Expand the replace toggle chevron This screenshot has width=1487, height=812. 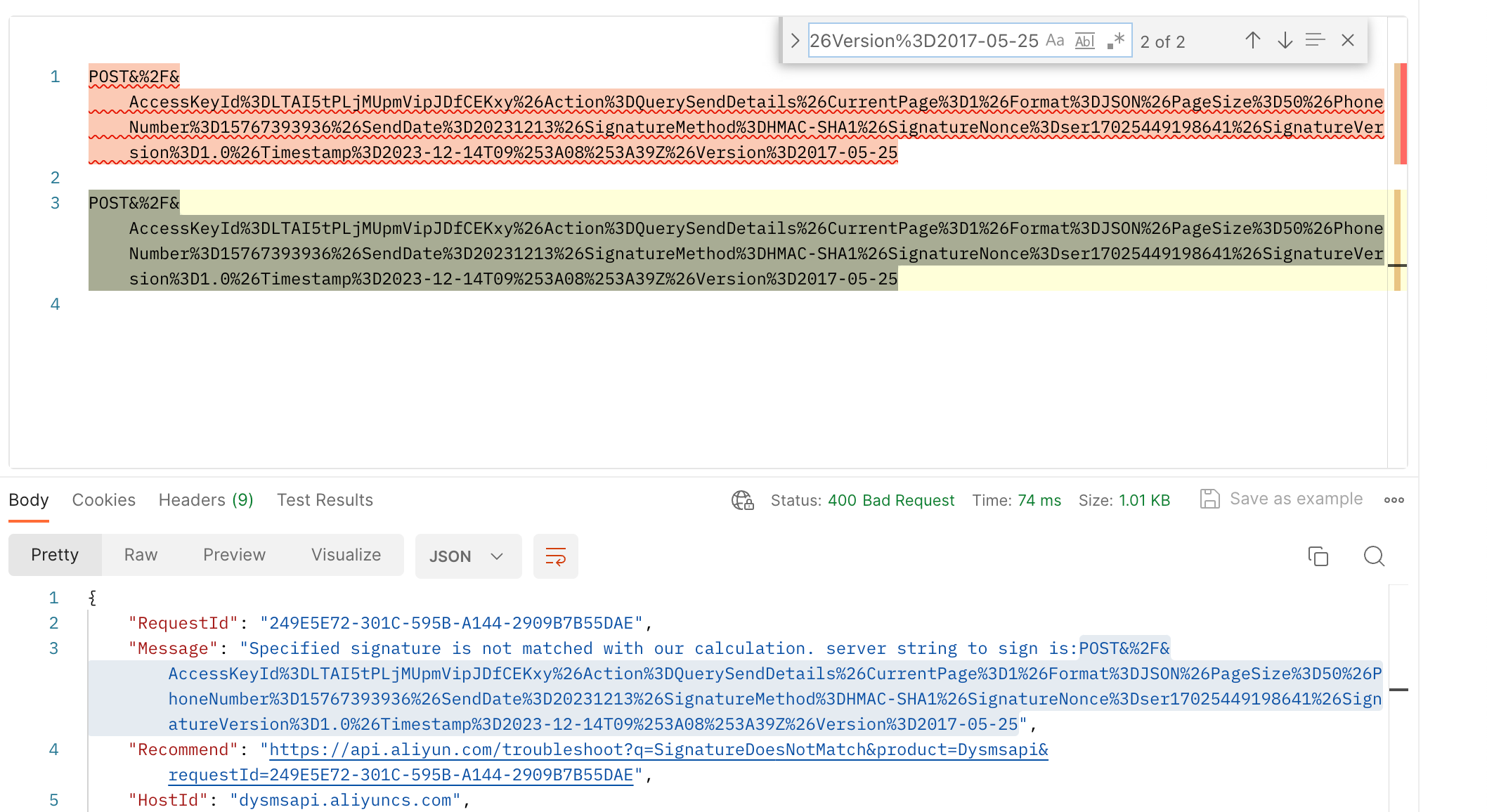pos(795,41)
